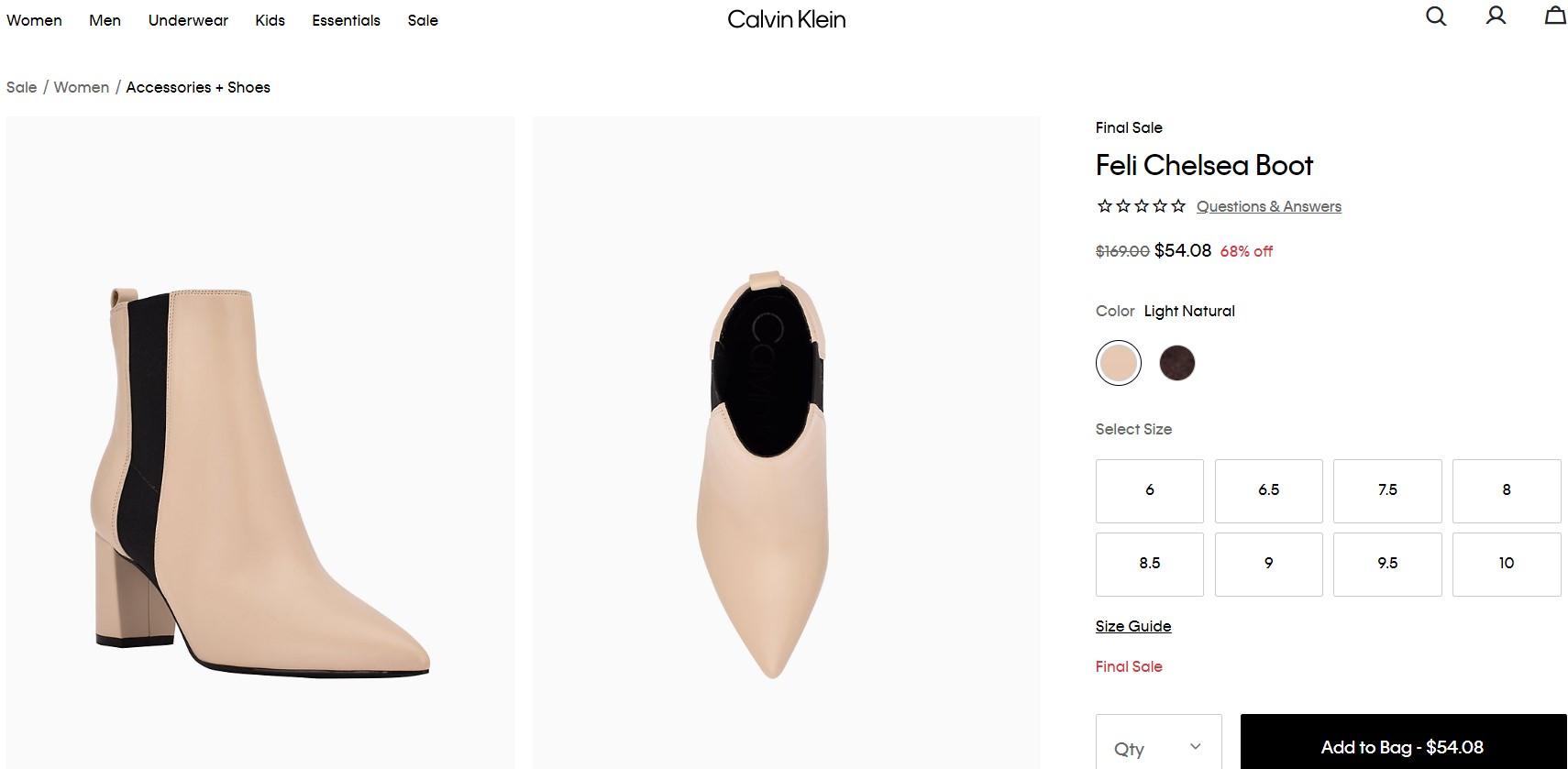This screenshot has height=769, width=1568.
Task: Open Questions & Answers link
Action: click(1268, 207)
